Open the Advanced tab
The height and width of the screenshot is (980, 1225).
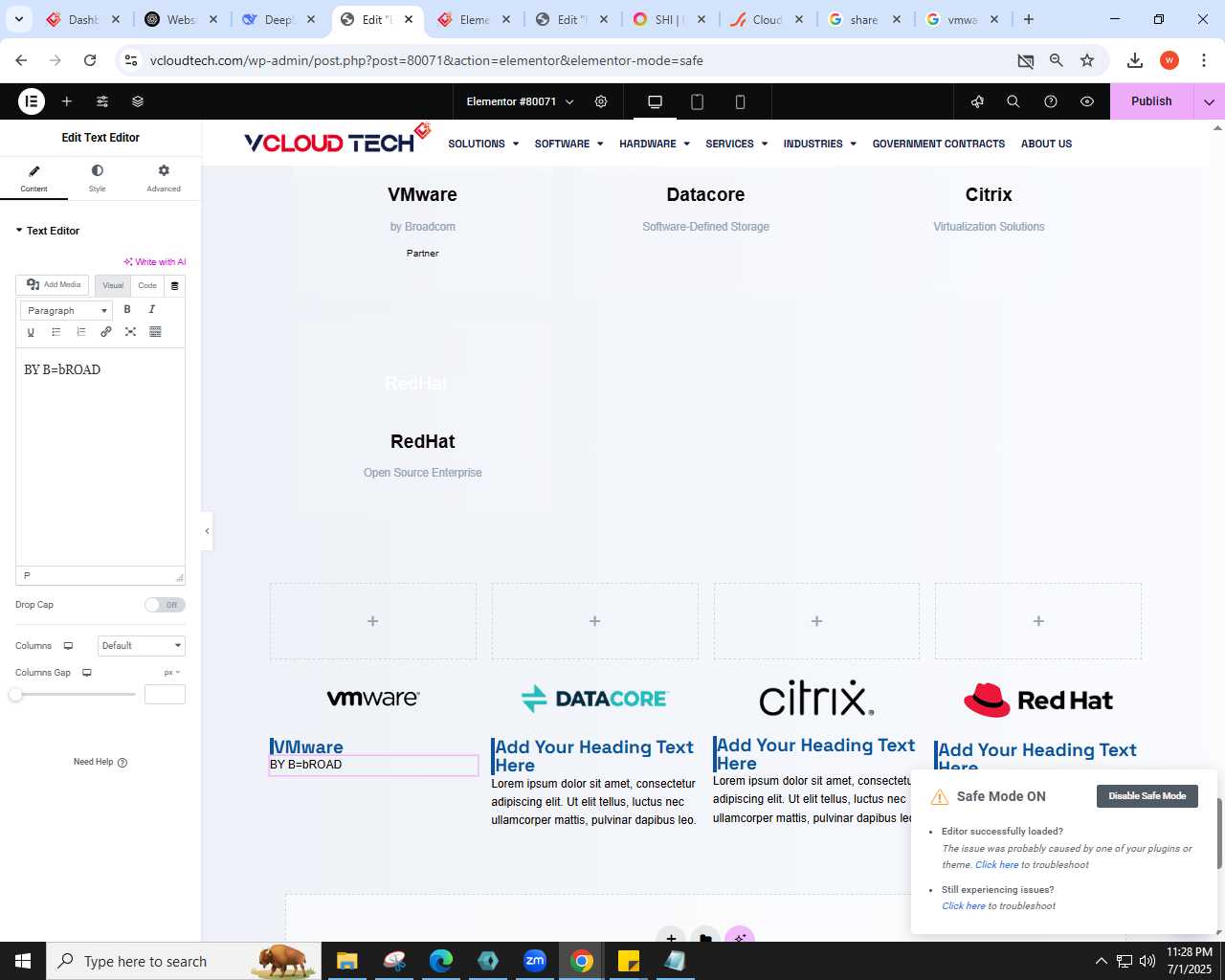pyautogui.click(x=164, y=178)
